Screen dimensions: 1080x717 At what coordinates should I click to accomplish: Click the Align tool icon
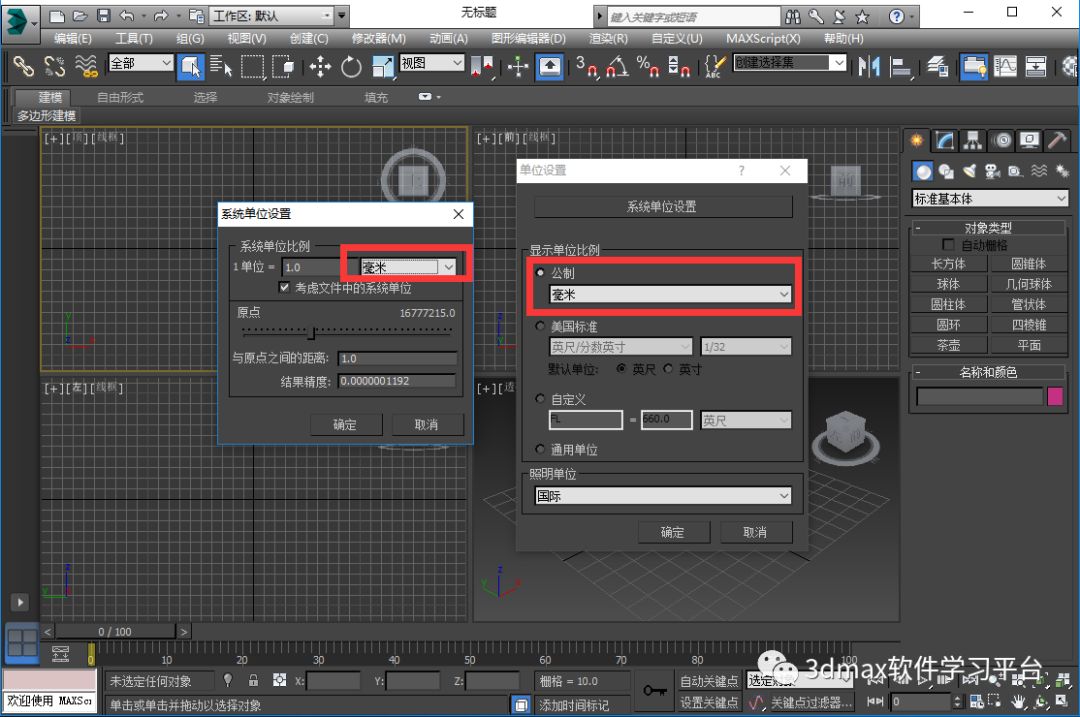point(900,66)
